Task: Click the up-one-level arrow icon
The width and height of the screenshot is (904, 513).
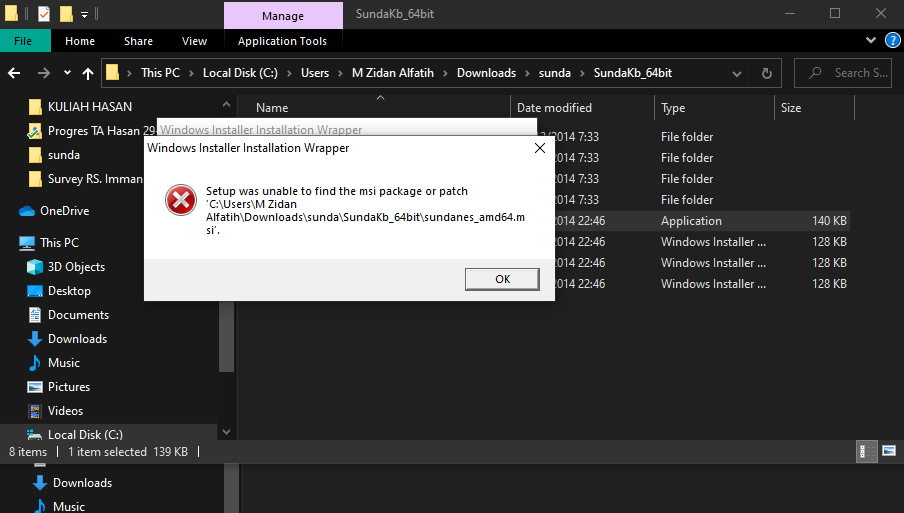Action: [x=88, y=73]
